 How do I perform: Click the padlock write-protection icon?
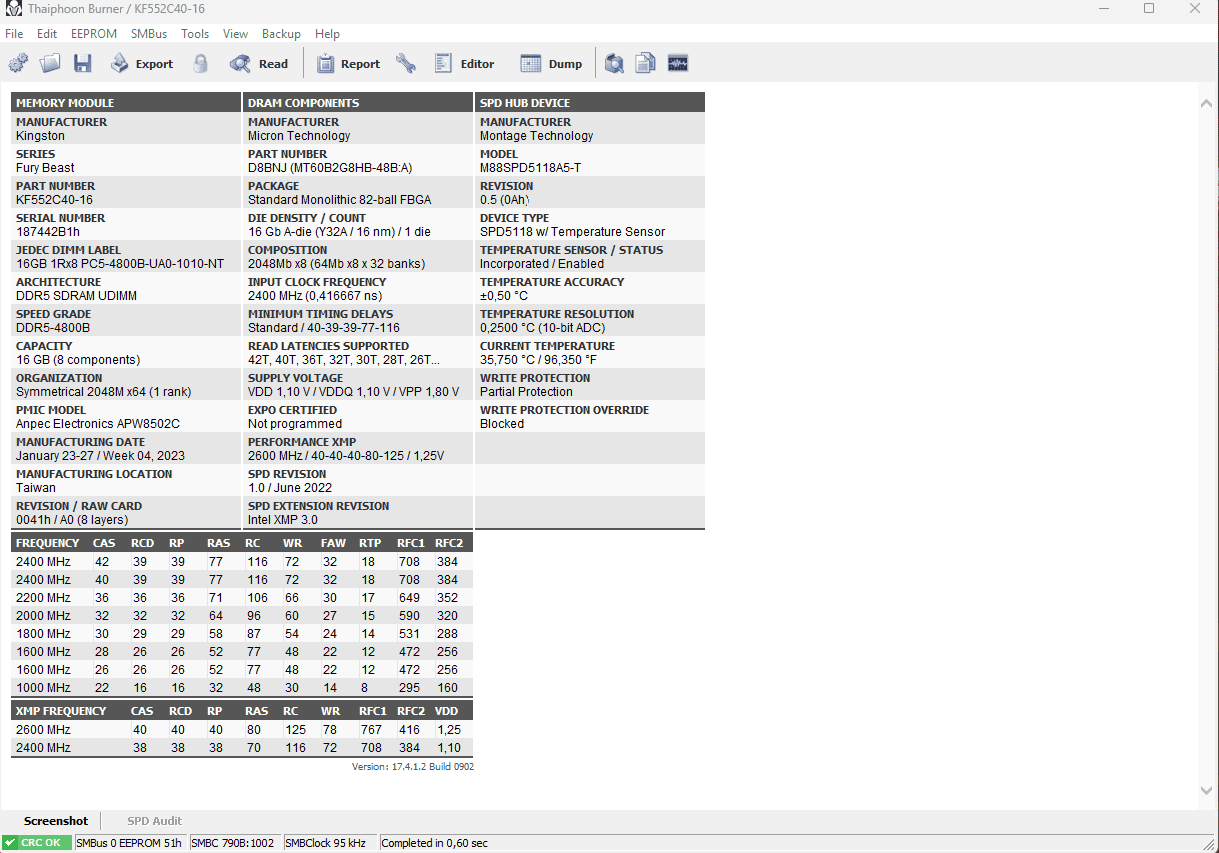click(201, 64)
